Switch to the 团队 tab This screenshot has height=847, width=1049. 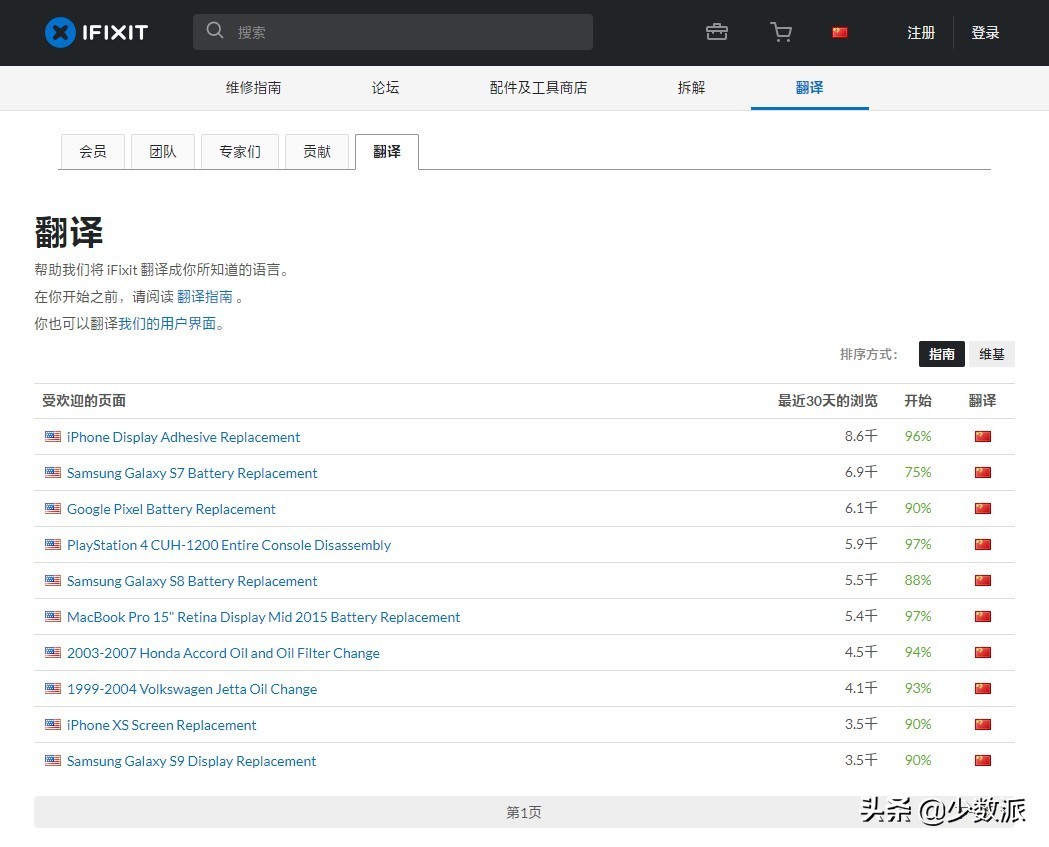162,151
